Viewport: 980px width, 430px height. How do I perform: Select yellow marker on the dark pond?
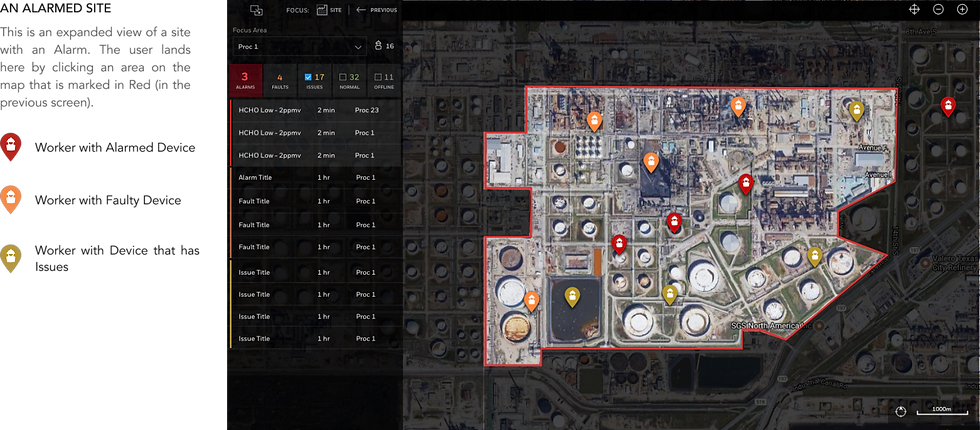pos(571,297)
